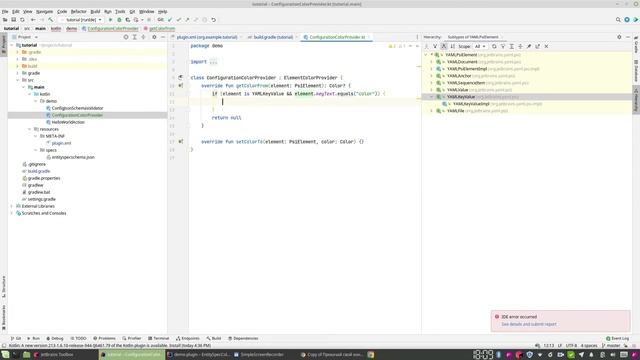640x360 pixels.
Task: Click Pin tab icon in Hierarchy toolbar
Action: point(529,47)
